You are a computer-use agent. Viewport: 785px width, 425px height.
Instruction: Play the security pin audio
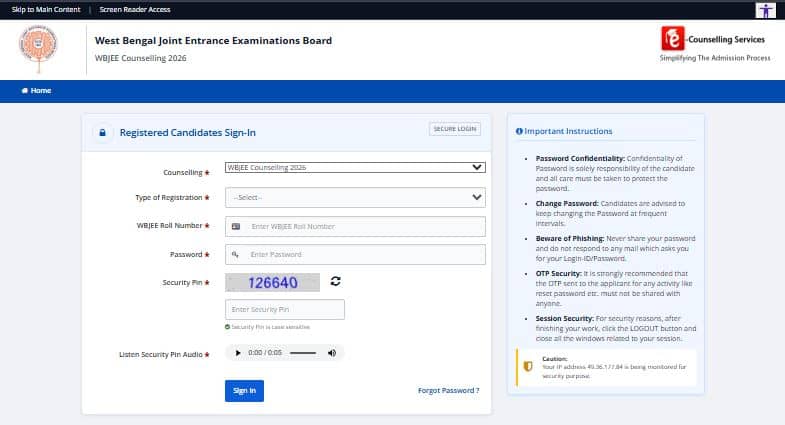click(x=238, y=353)
